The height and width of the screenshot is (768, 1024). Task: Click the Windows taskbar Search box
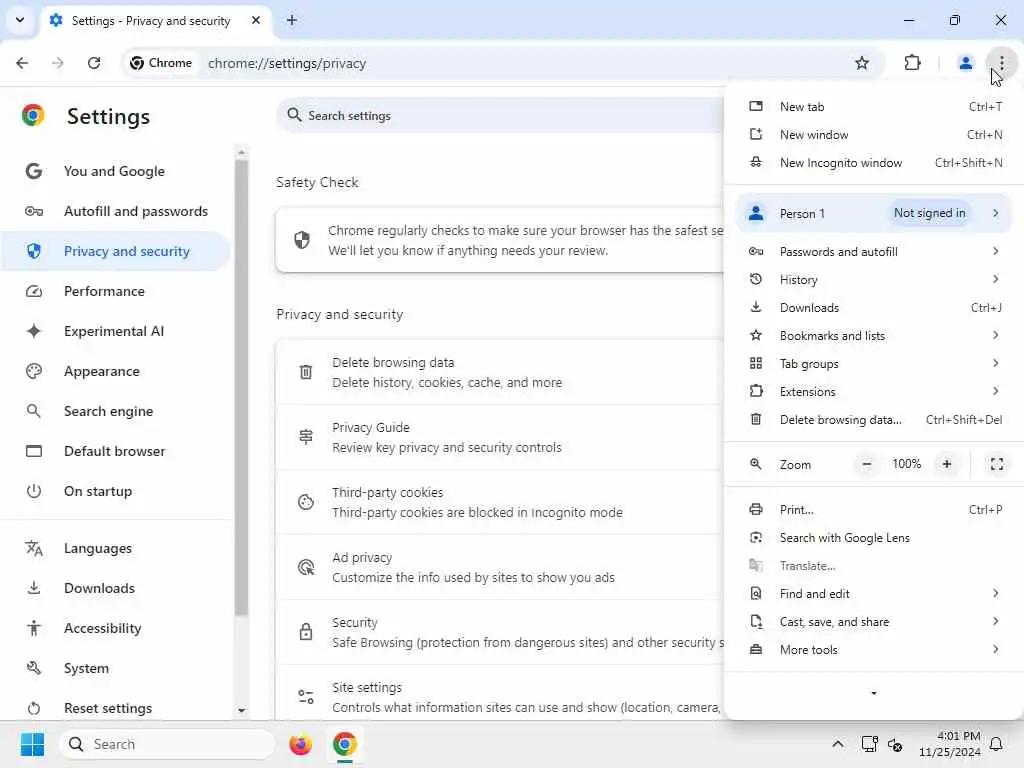click(167, 744)
